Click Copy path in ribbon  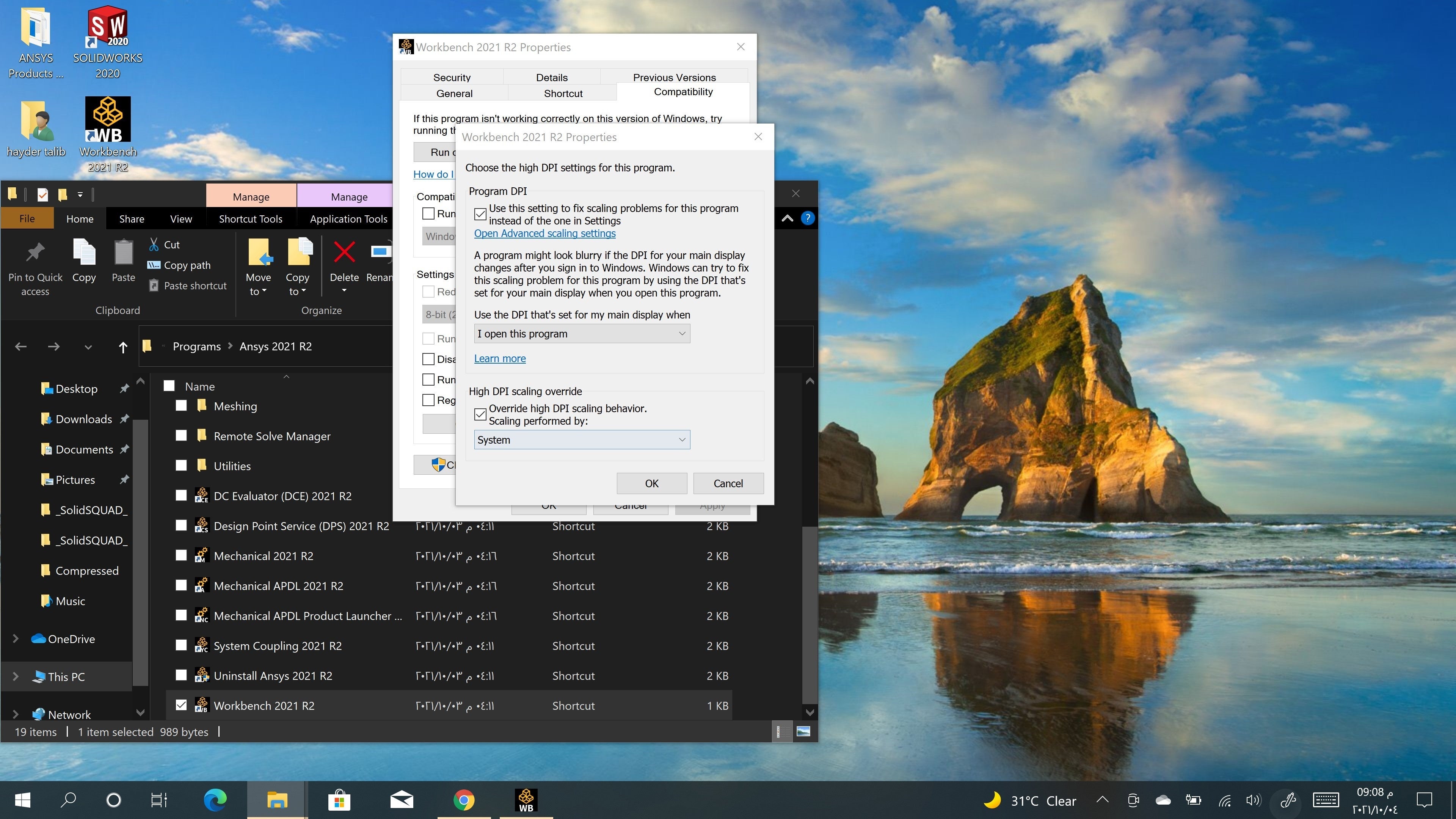coord(179,265)
